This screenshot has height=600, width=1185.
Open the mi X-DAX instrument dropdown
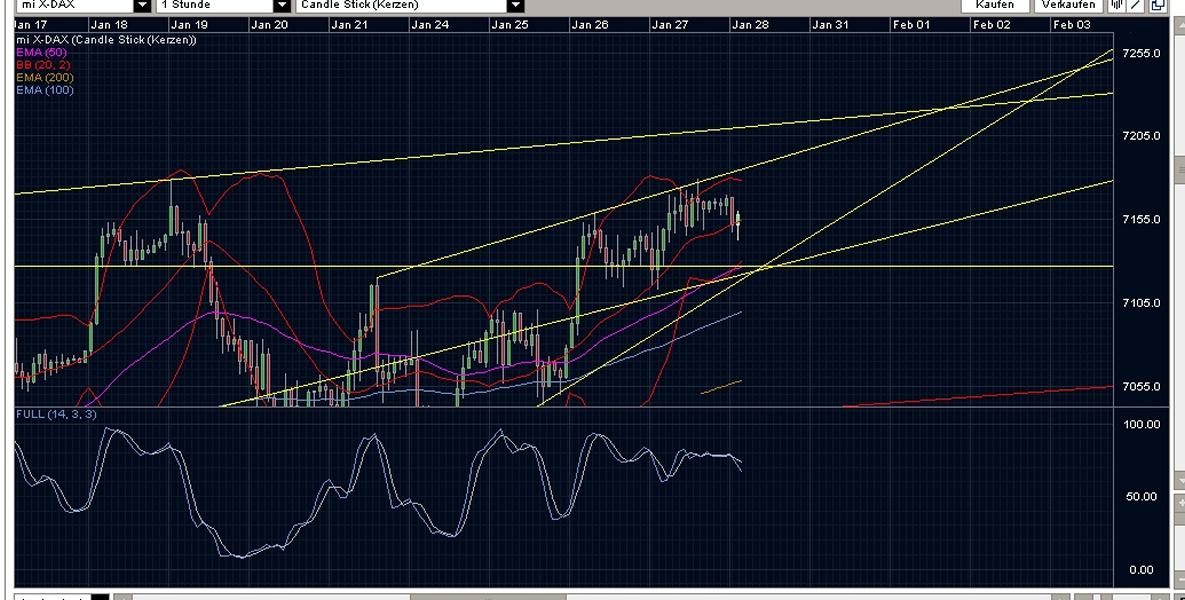click(x=141, y=6)
